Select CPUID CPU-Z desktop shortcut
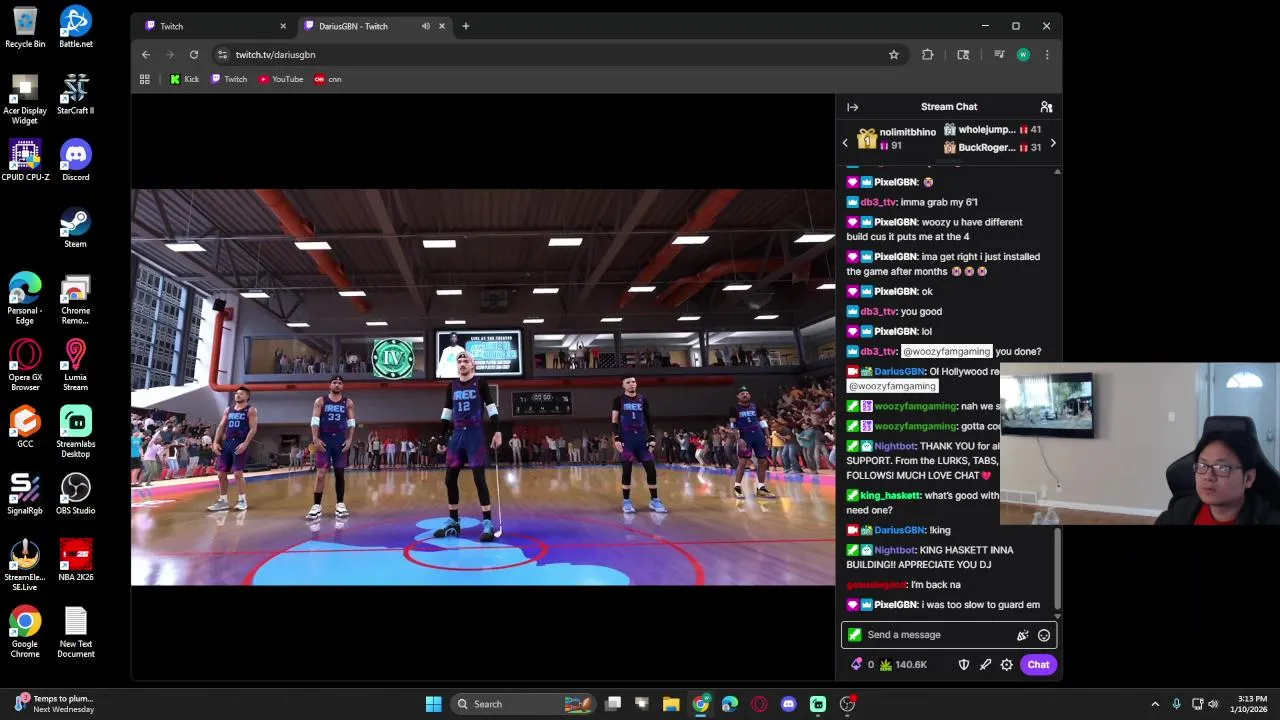 click(25, 161)
